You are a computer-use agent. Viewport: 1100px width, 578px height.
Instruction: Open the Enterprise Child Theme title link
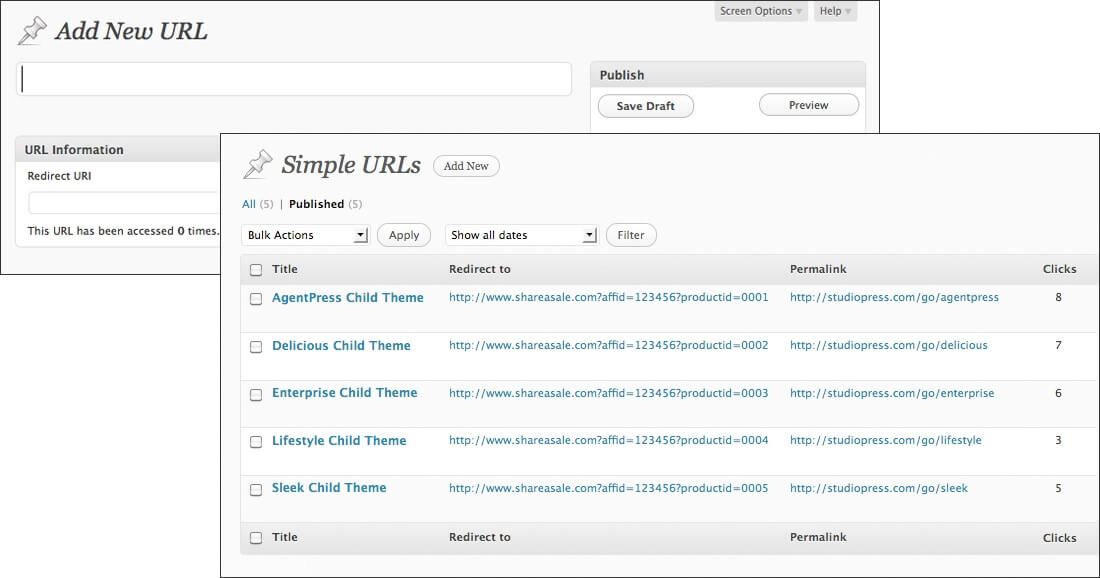tap(344, 393)
